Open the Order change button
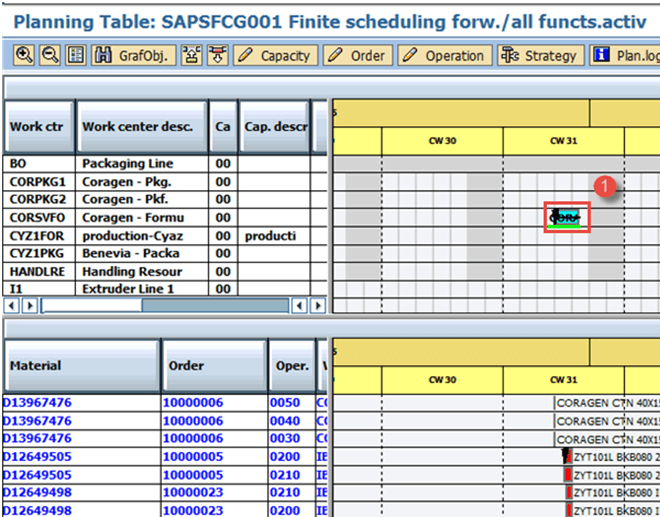Image resolution: width=660 pixels, height=517 pixels. (x=356, y=56)
